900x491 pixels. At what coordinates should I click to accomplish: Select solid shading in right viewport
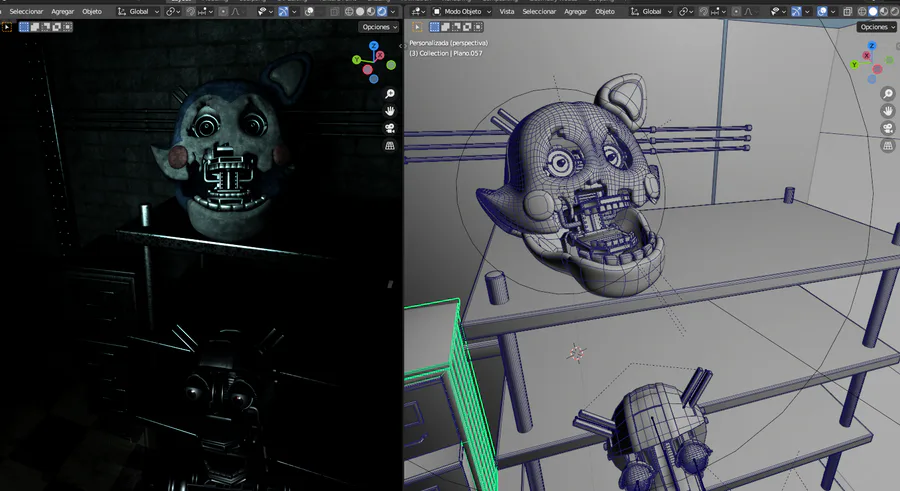873,11
